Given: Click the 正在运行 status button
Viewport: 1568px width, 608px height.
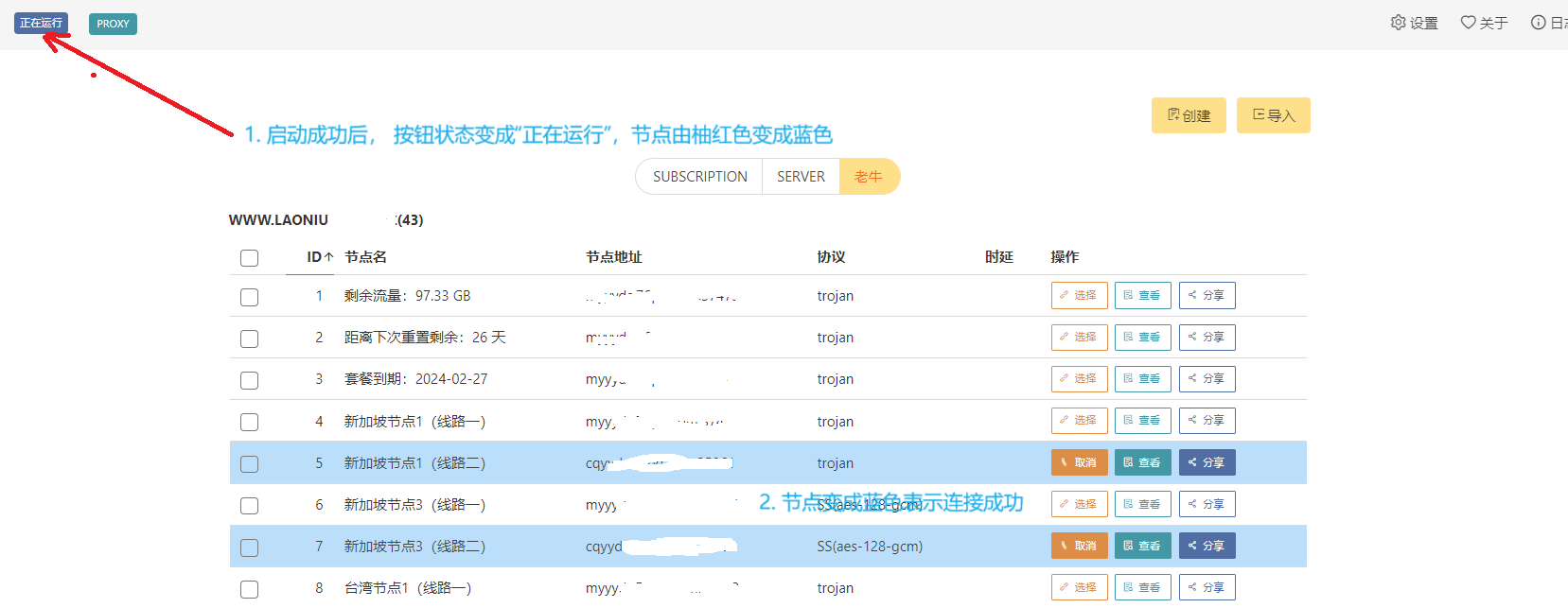Looking at the screenshot, I should point(41,23).
